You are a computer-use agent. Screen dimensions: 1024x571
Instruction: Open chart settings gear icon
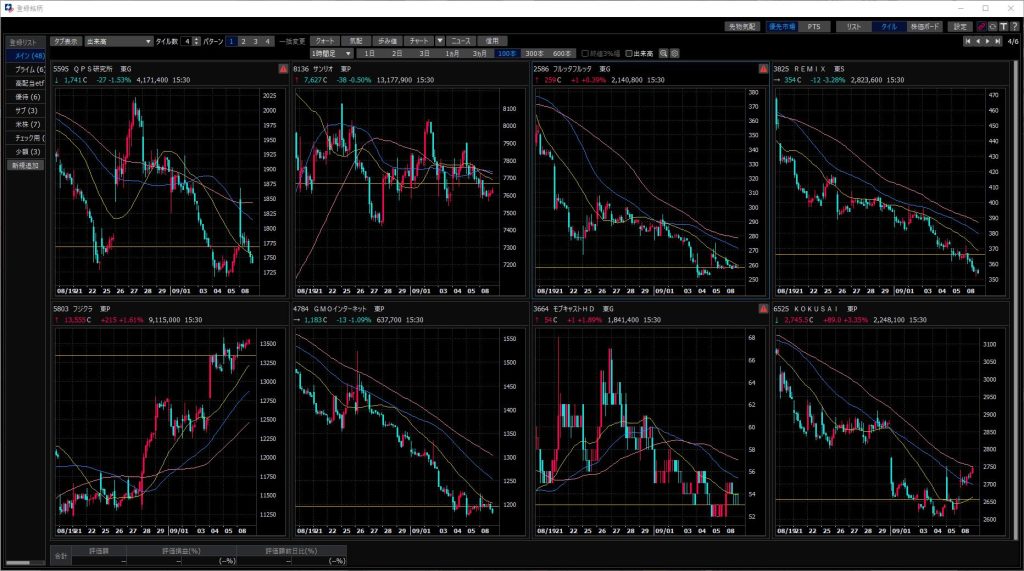tap(675, 52)
